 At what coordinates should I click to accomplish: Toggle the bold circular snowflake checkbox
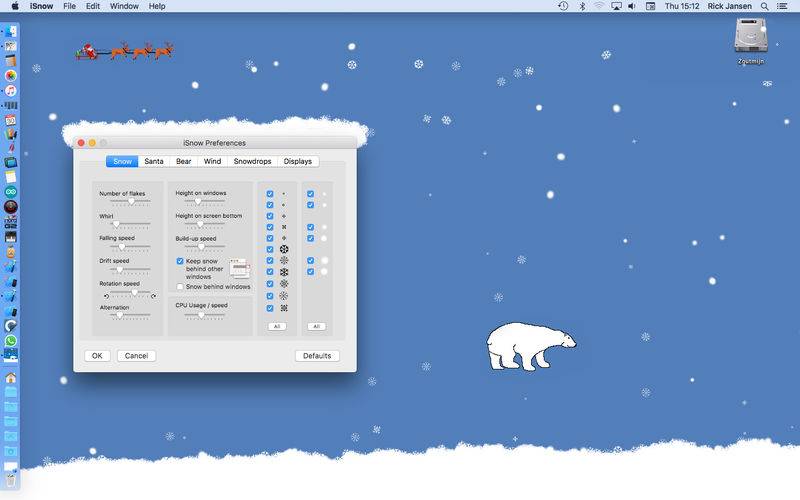pos(270,249)
